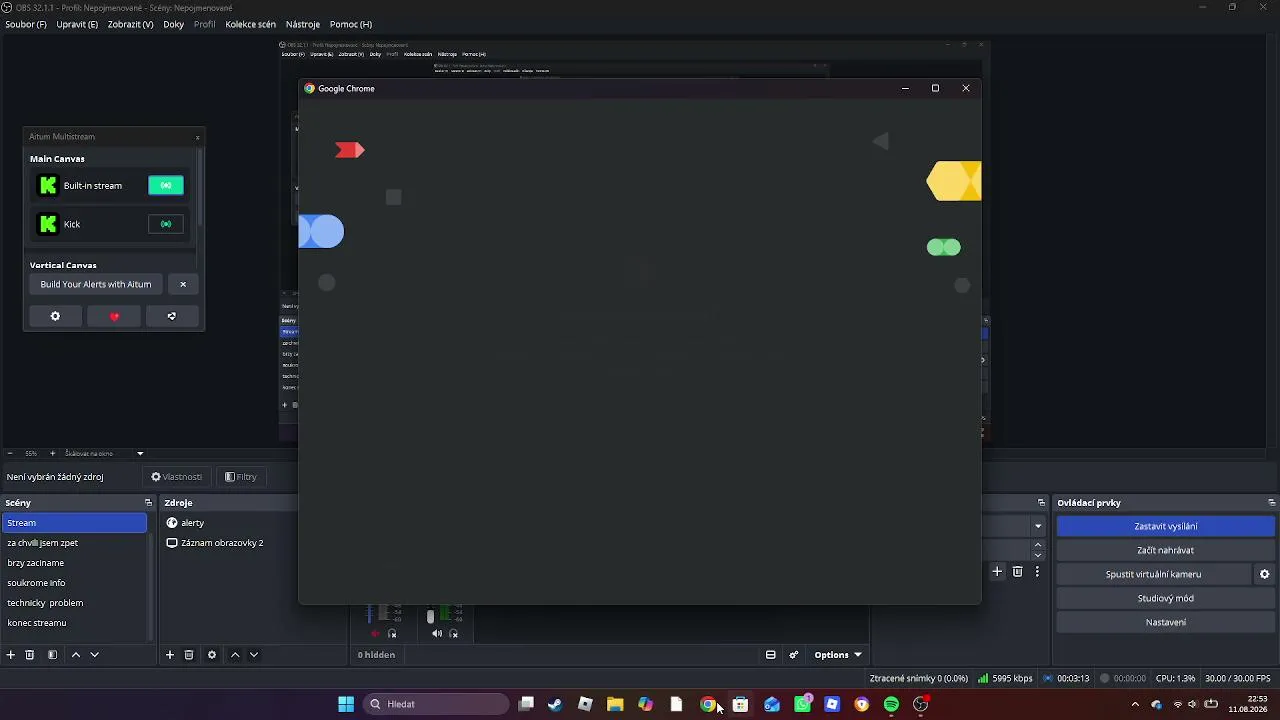Image resolution: width=1280 pixels, height=720 pixels.
Task: Open the Soubor menu
Action: point(26,24)
